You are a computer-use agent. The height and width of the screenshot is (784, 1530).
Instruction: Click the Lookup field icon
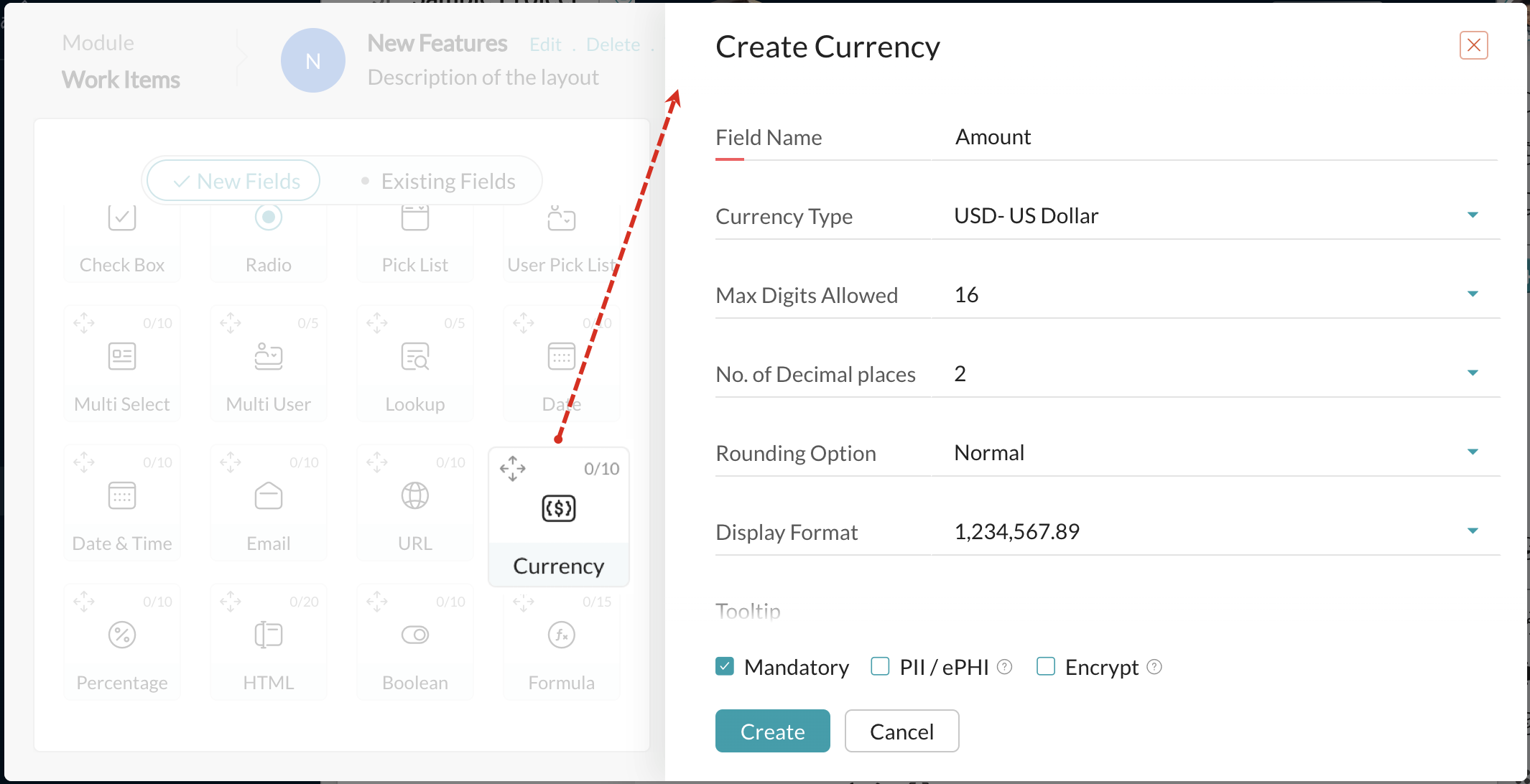(x=415, y=356)
